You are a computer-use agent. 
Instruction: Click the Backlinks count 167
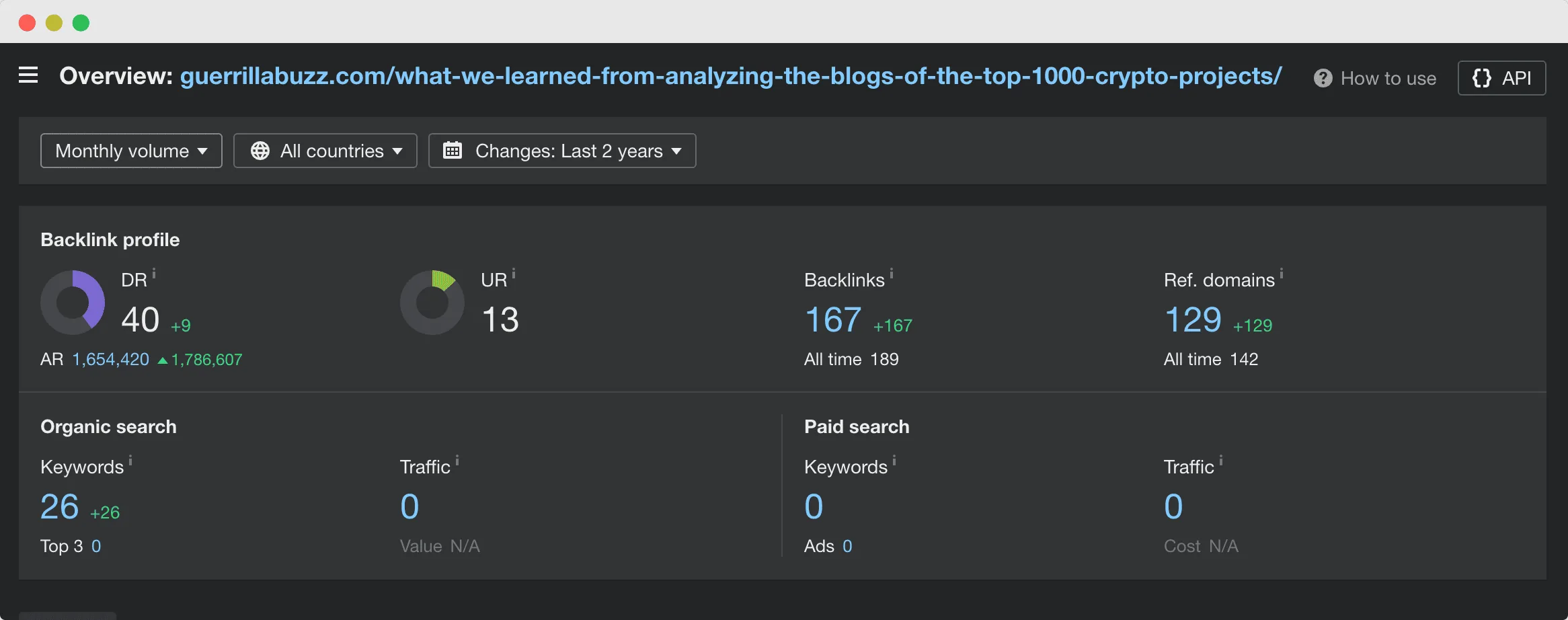point(832,319)
